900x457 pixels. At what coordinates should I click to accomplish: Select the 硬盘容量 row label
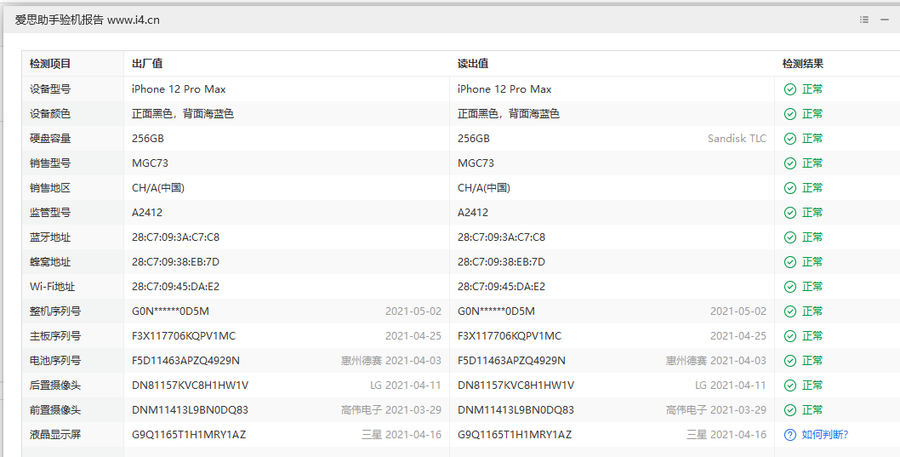(x=51, y=138)
